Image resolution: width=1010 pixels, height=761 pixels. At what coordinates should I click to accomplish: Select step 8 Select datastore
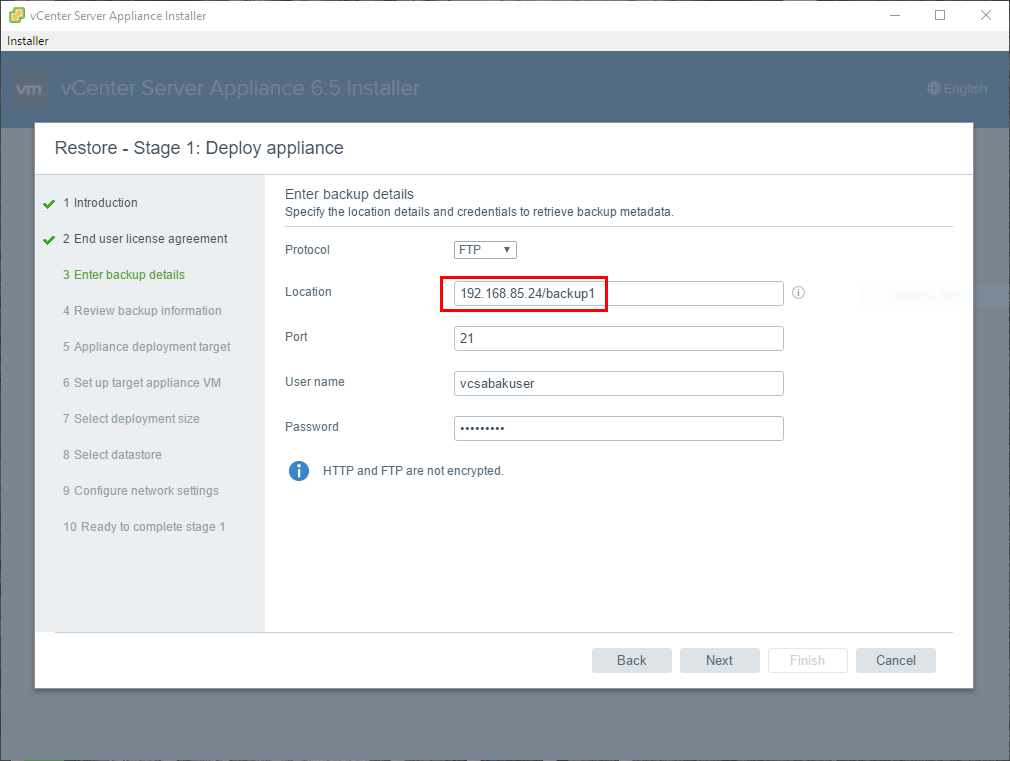112,456
